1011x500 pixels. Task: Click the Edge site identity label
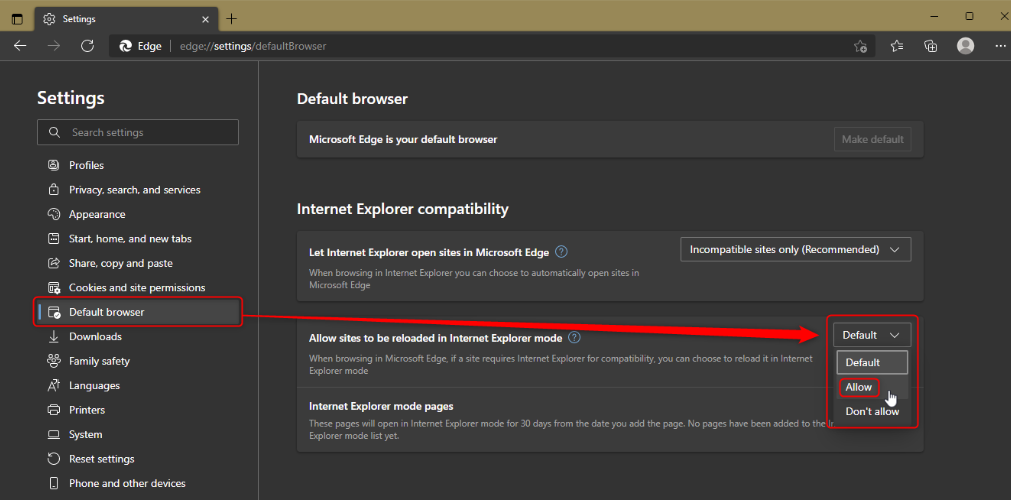140,46
